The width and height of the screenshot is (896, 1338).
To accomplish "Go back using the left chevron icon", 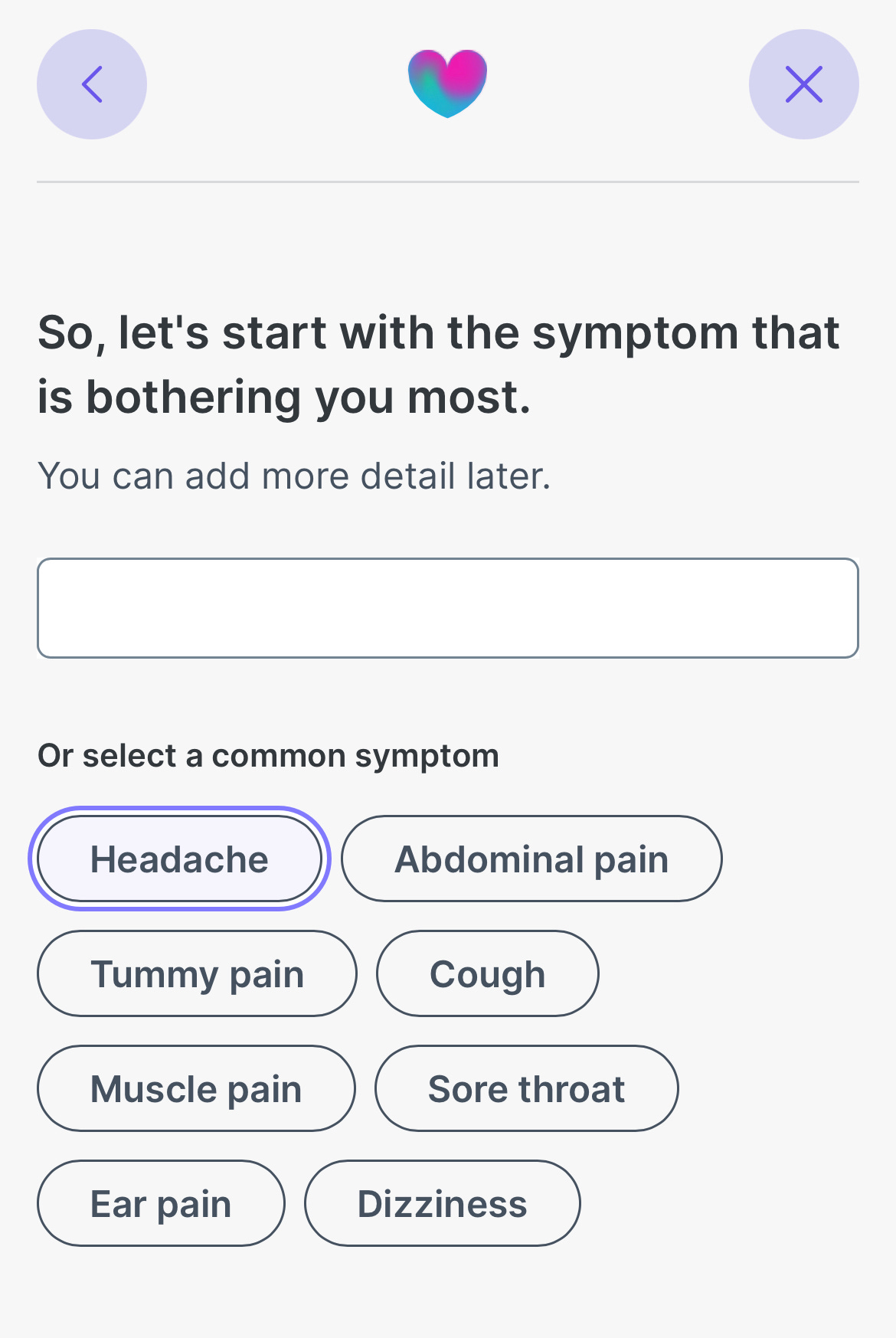I will pos(92,84).
